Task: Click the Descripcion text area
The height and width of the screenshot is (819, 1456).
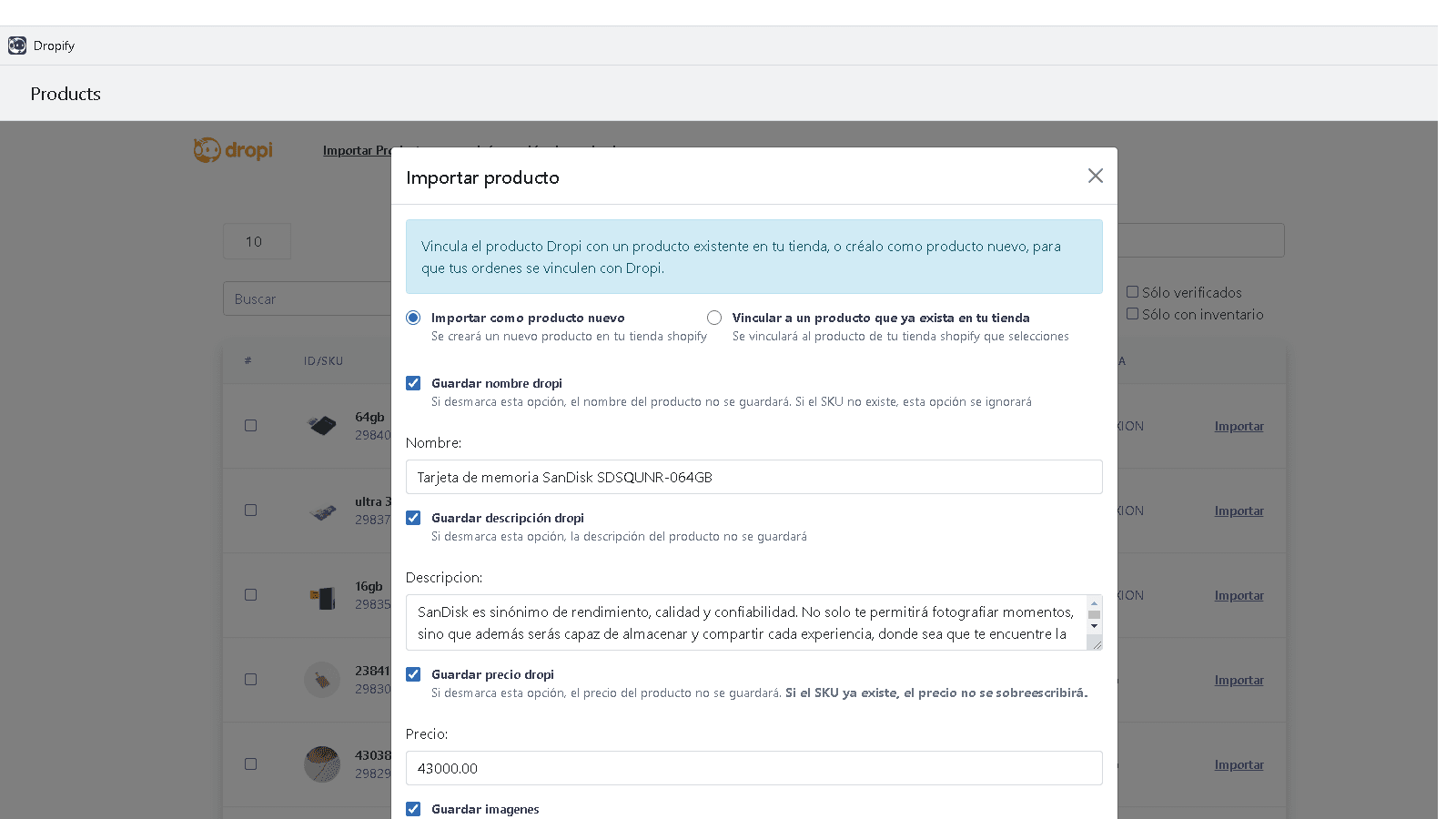Action: [746, 622]
